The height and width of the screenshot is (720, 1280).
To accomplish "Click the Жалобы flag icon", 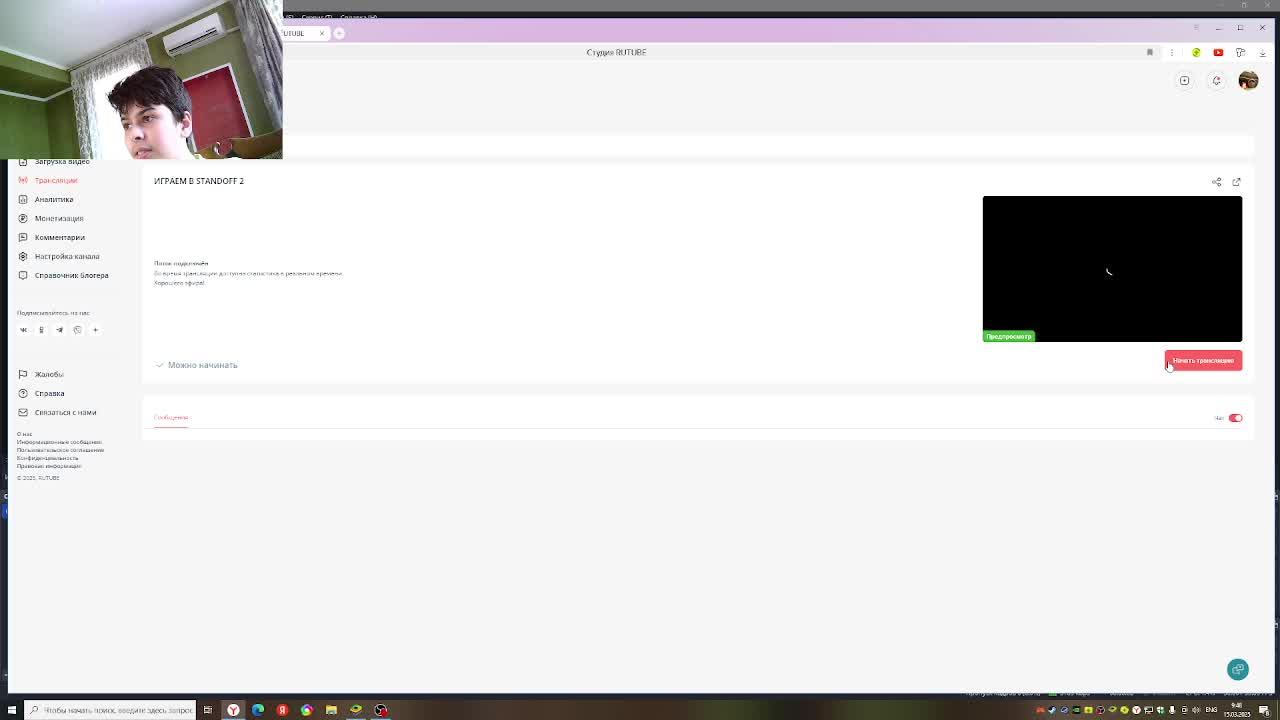I will click(23, 374).
